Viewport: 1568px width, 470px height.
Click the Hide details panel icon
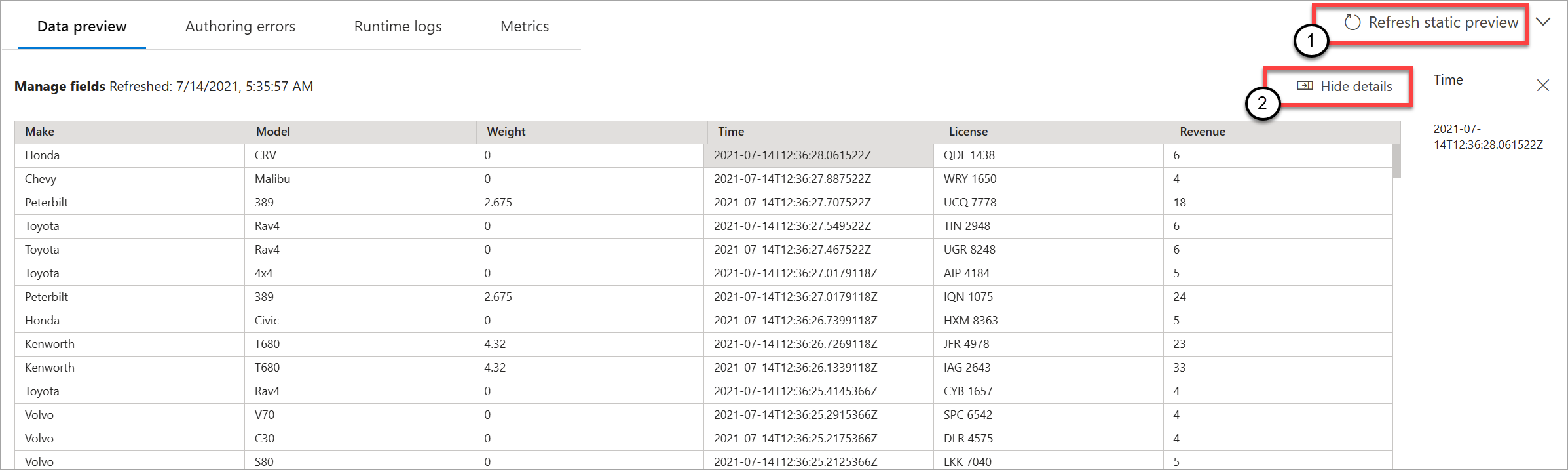[1305, 86]
